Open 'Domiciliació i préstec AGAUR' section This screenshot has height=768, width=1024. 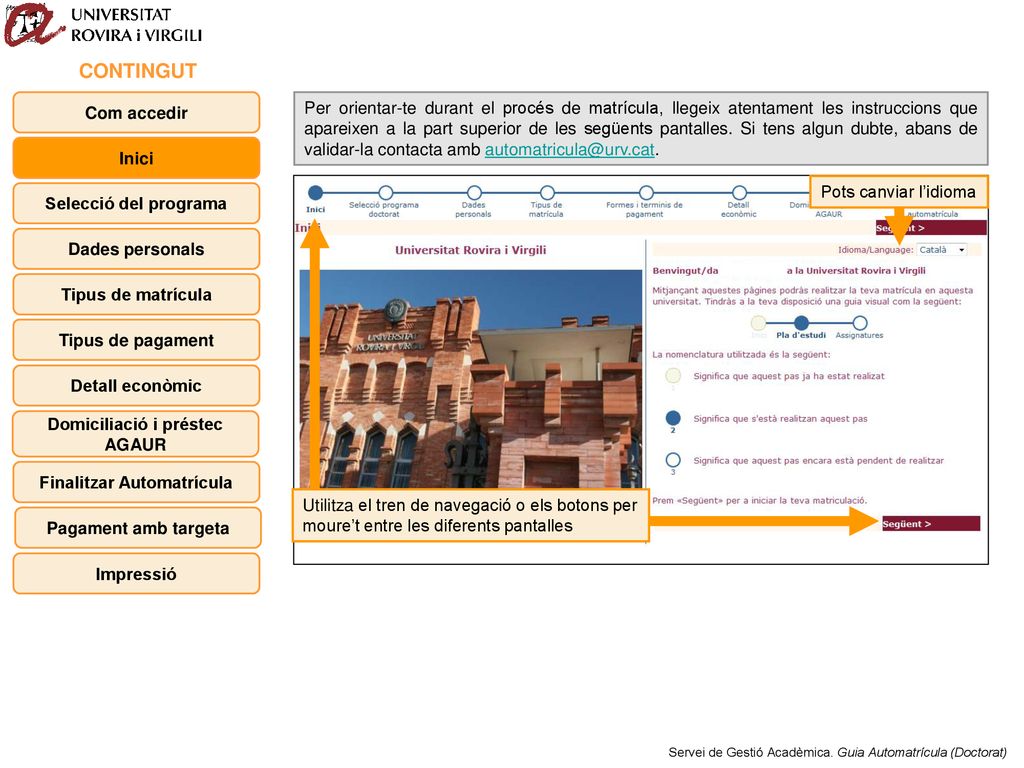click(x=136, y=434)
